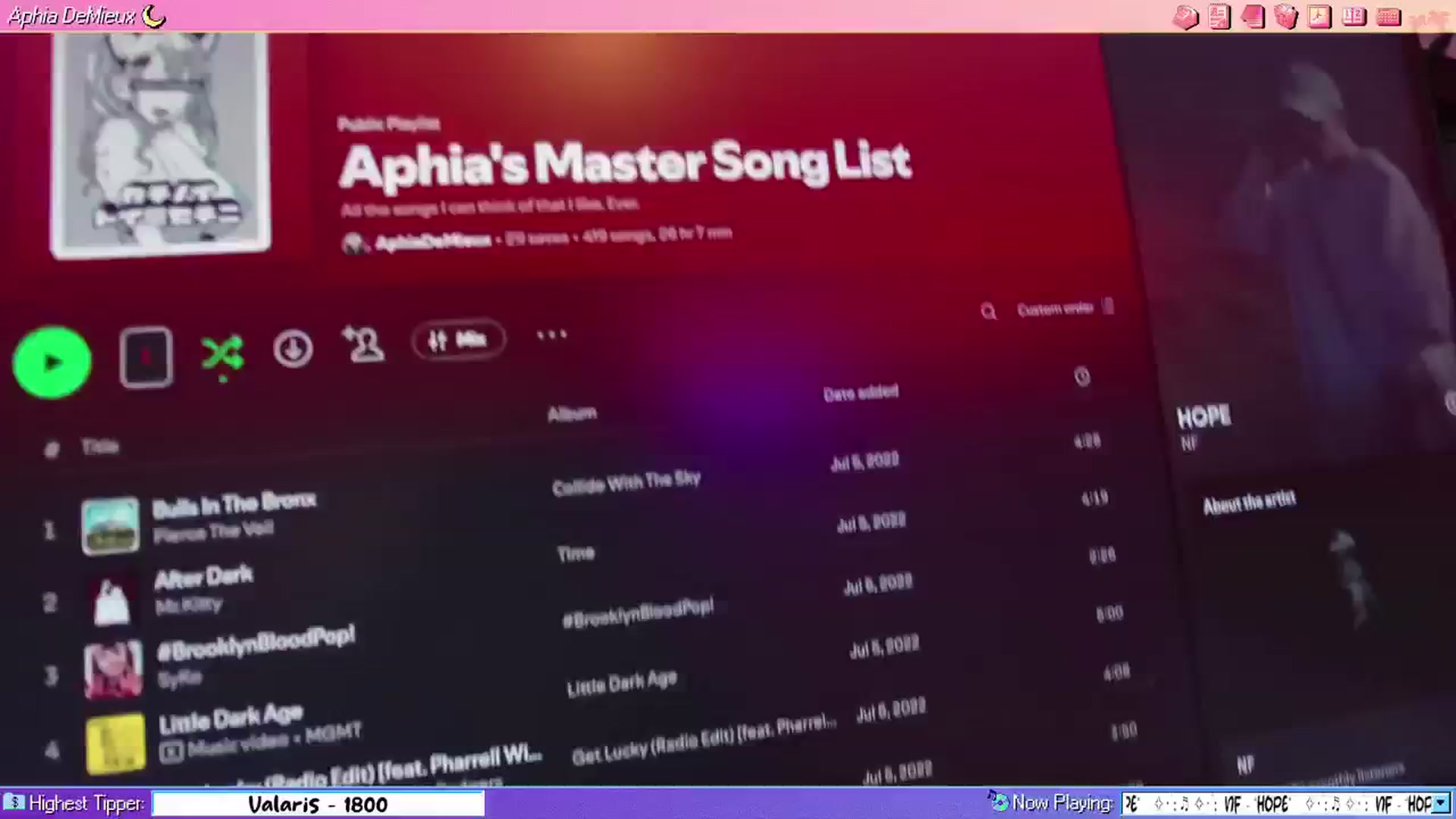Open the Custom order sort dropdown
The image size is (1456, 819).
(1065, 308)
